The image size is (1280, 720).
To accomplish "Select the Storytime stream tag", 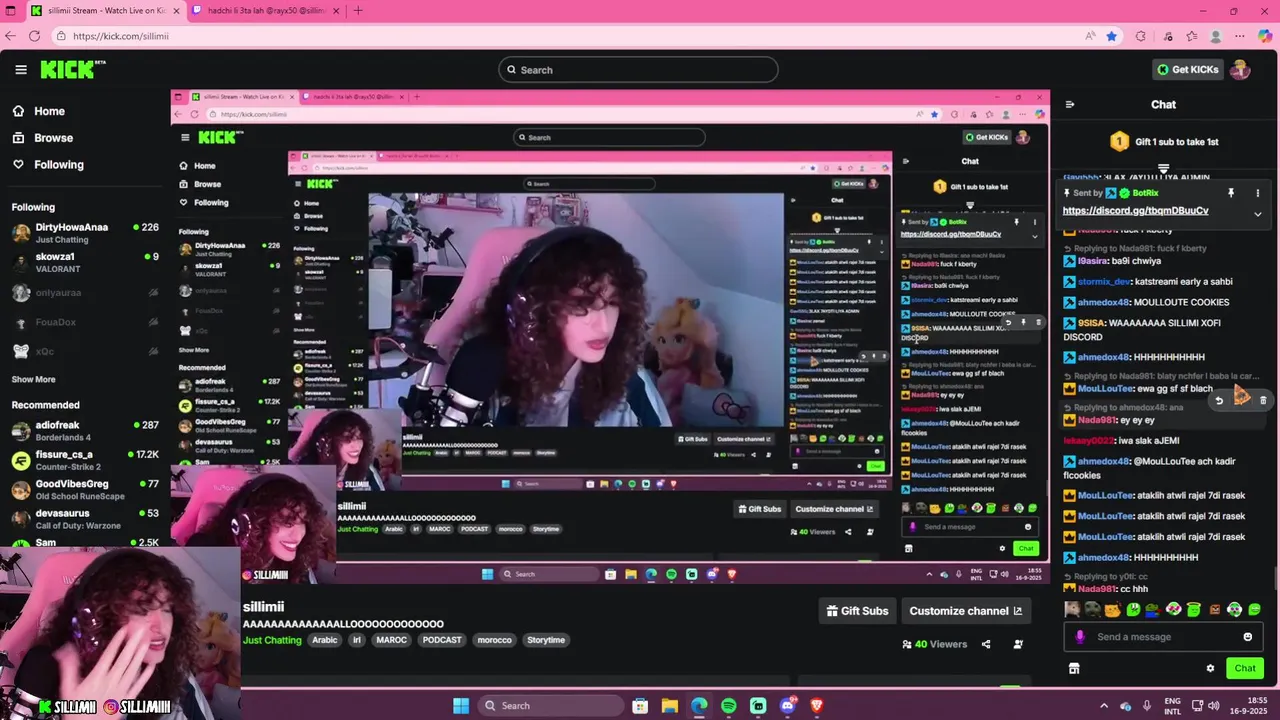I will [x=546, y=640].
